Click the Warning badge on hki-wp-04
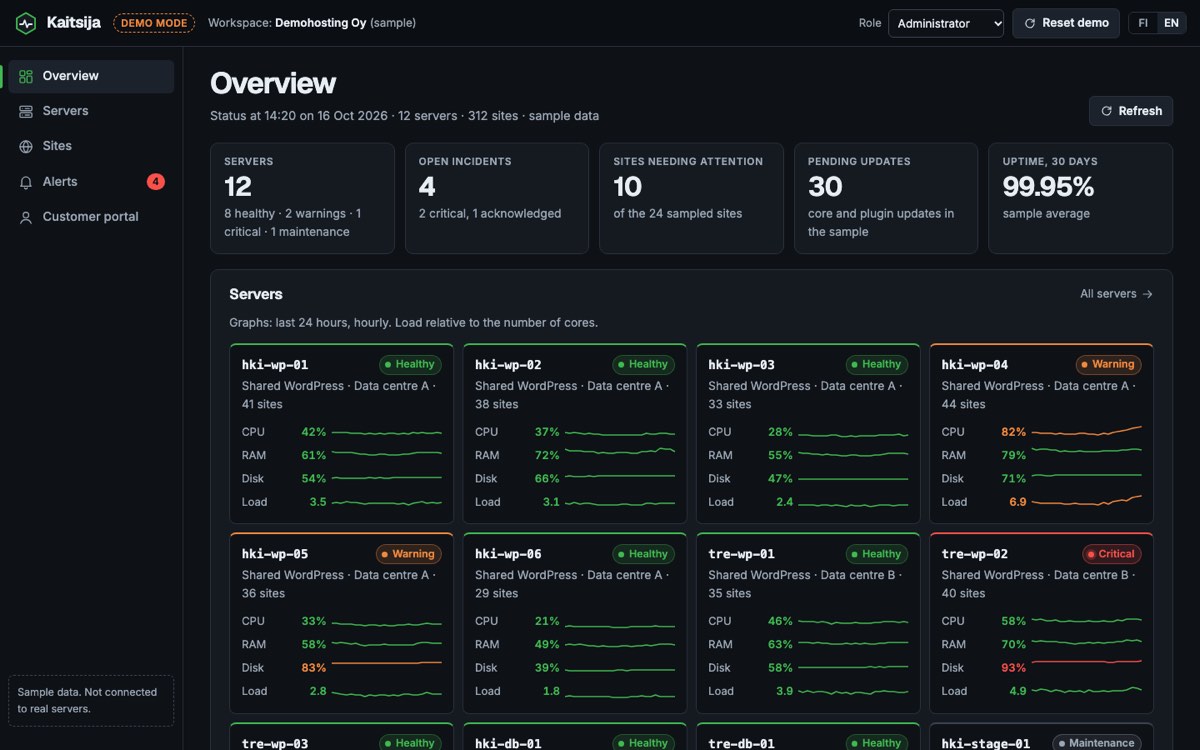 pyautogui.click(x=1108, y=365)
